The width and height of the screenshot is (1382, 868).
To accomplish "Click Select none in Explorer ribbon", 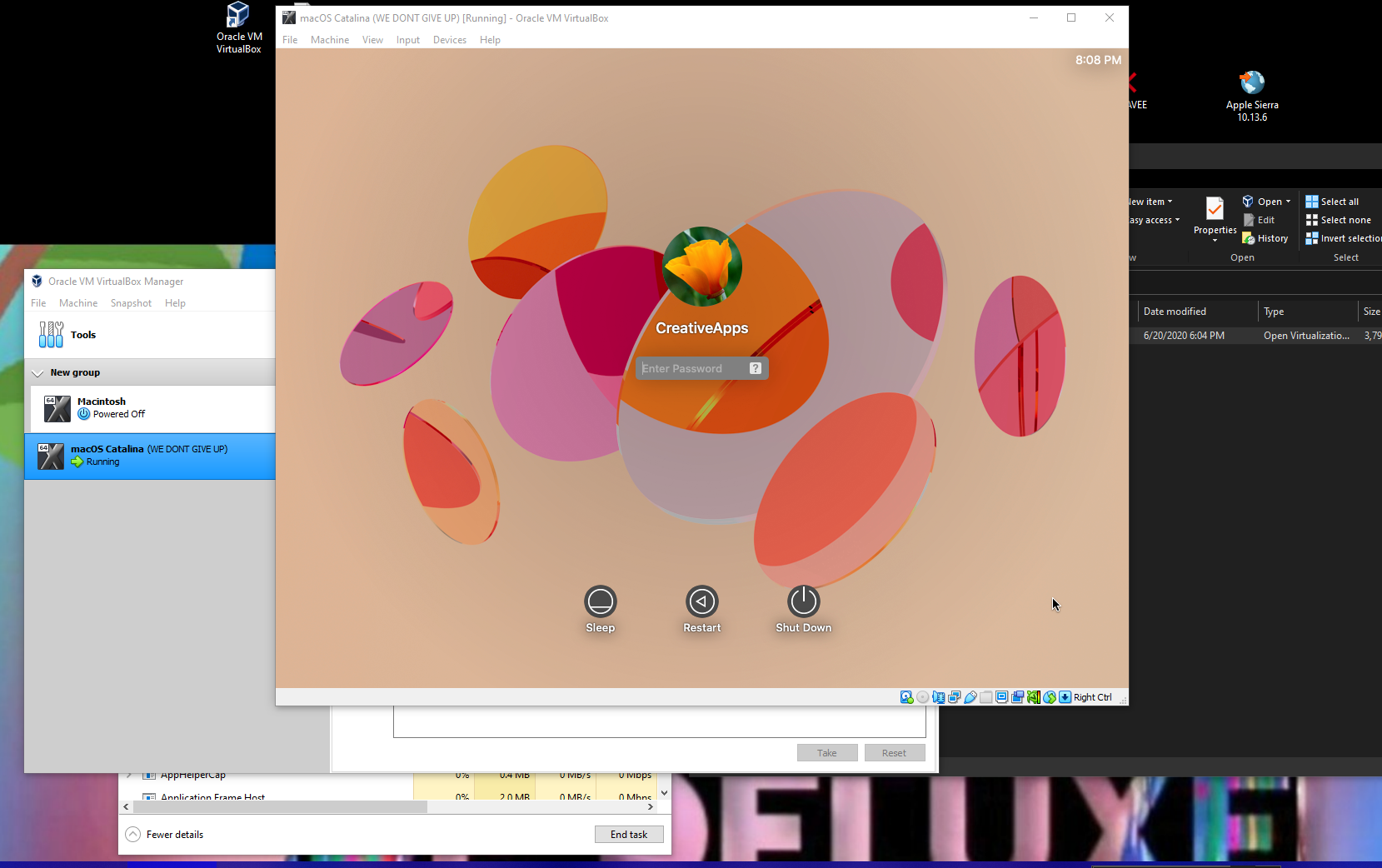I will (1338, 220).
